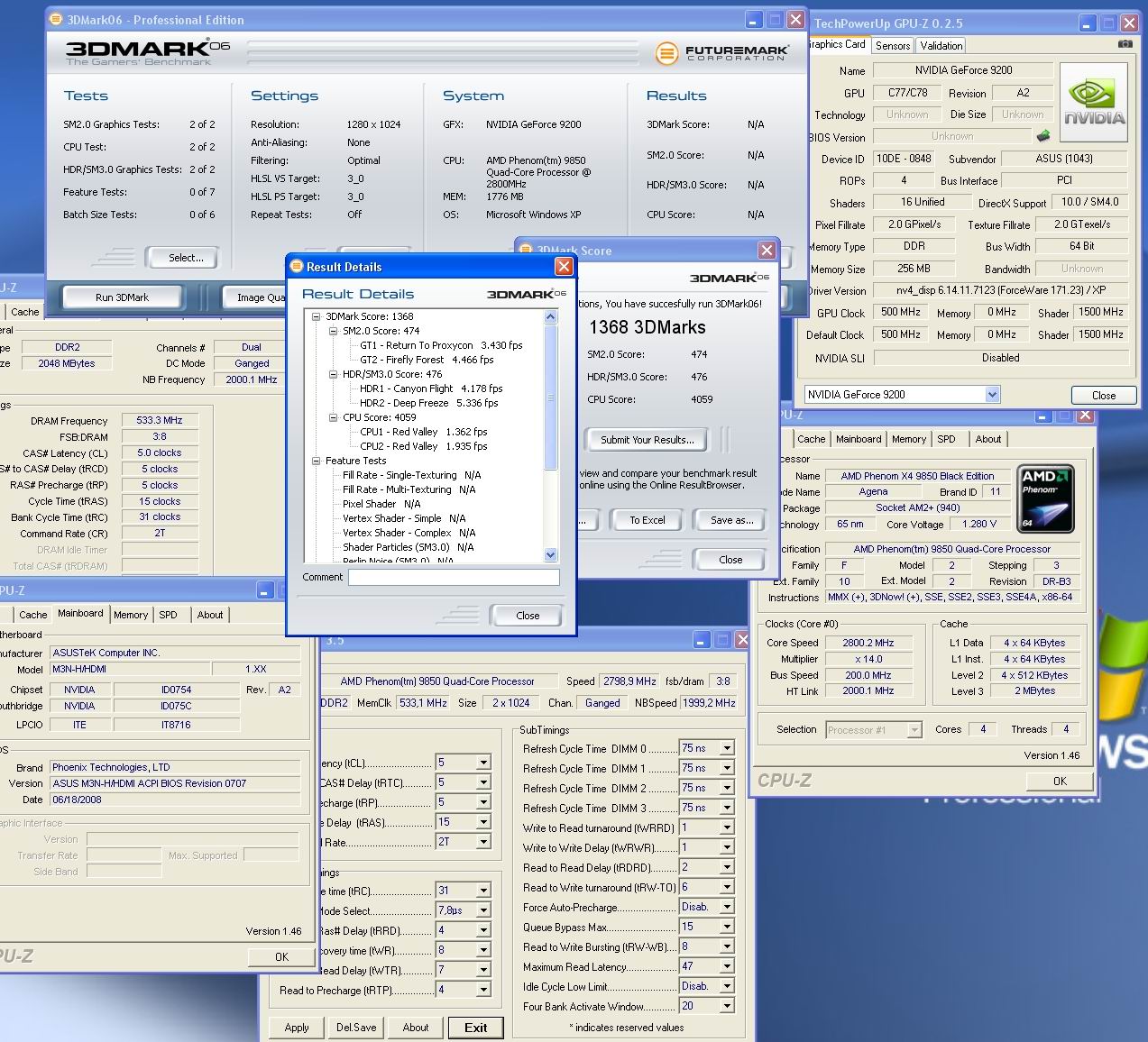Click Del.Save in memory timing tool
This screenshot has height=1042, width=1148.
coord(356,1028)
